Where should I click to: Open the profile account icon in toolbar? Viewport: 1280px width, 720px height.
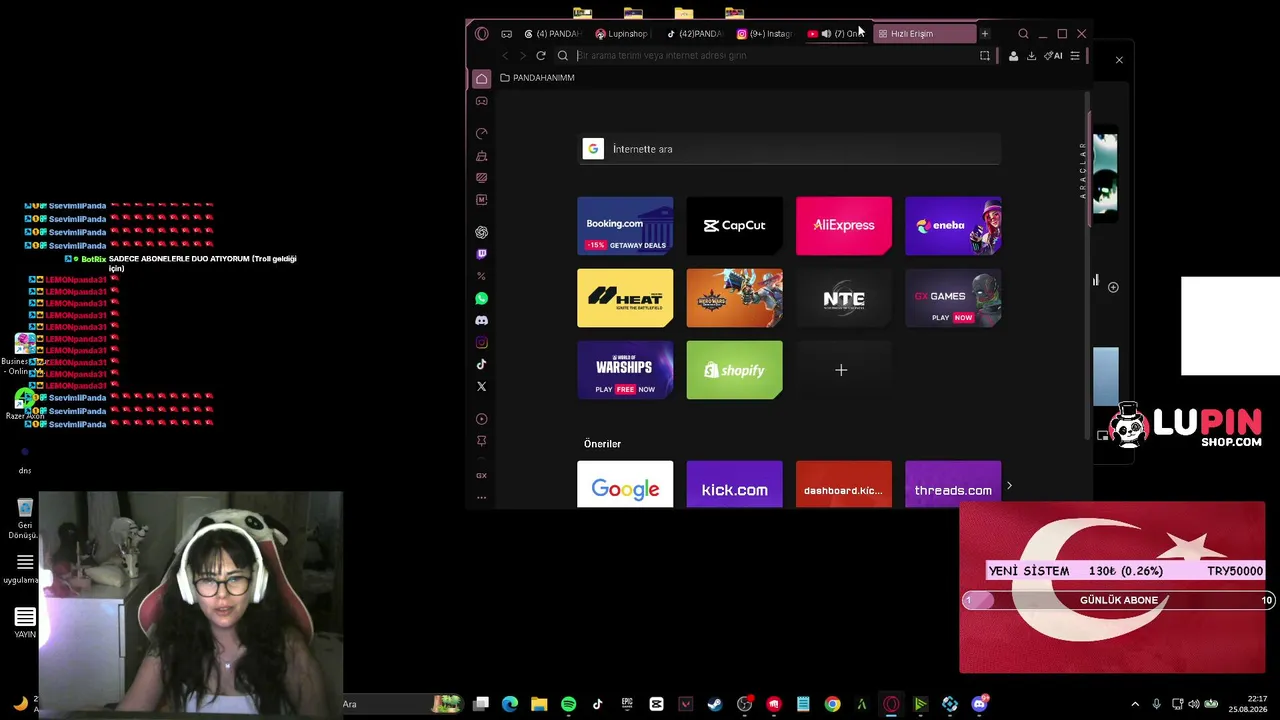pos(1013,56)
